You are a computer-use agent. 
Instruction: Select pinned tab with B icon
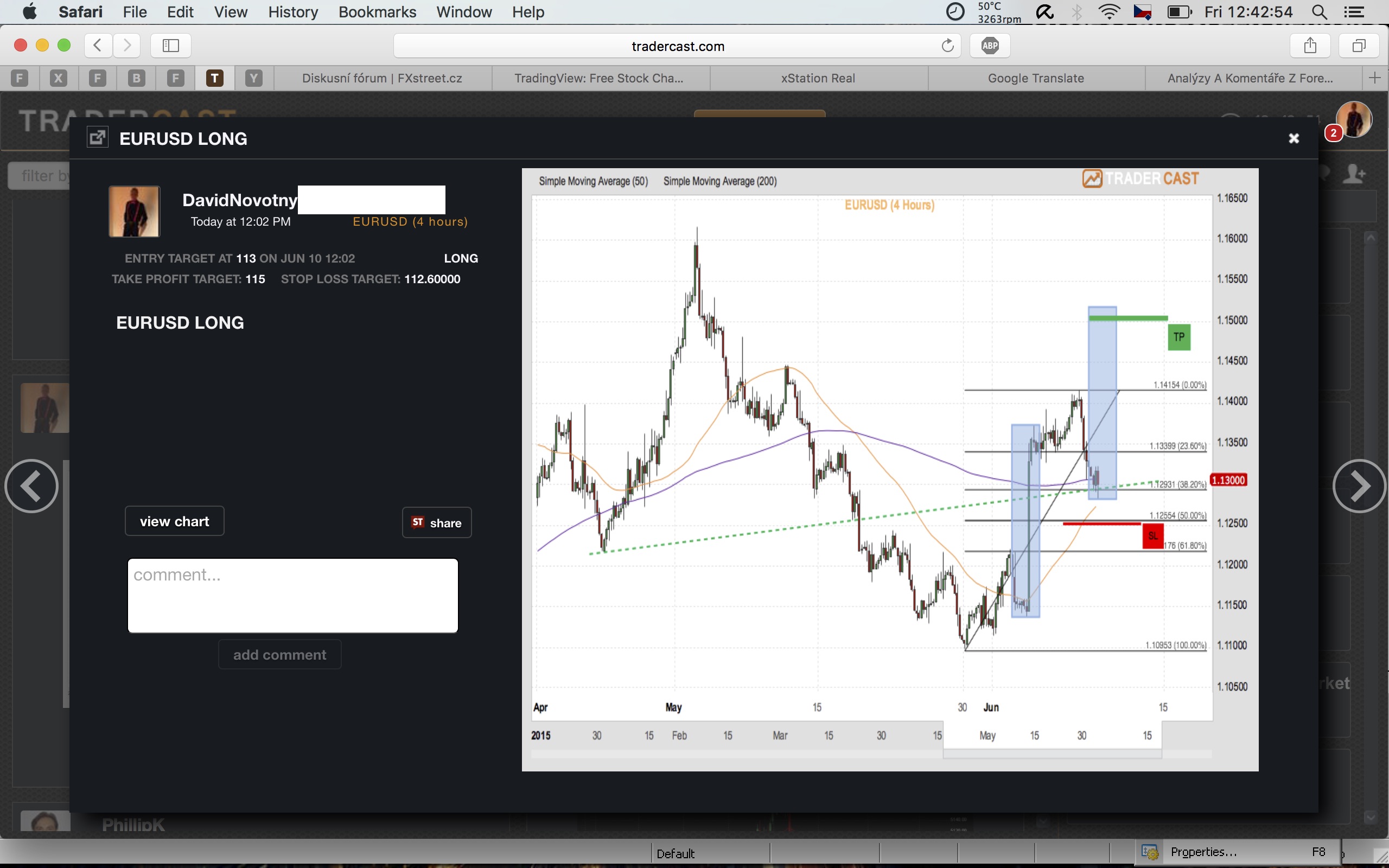(137, 78)
